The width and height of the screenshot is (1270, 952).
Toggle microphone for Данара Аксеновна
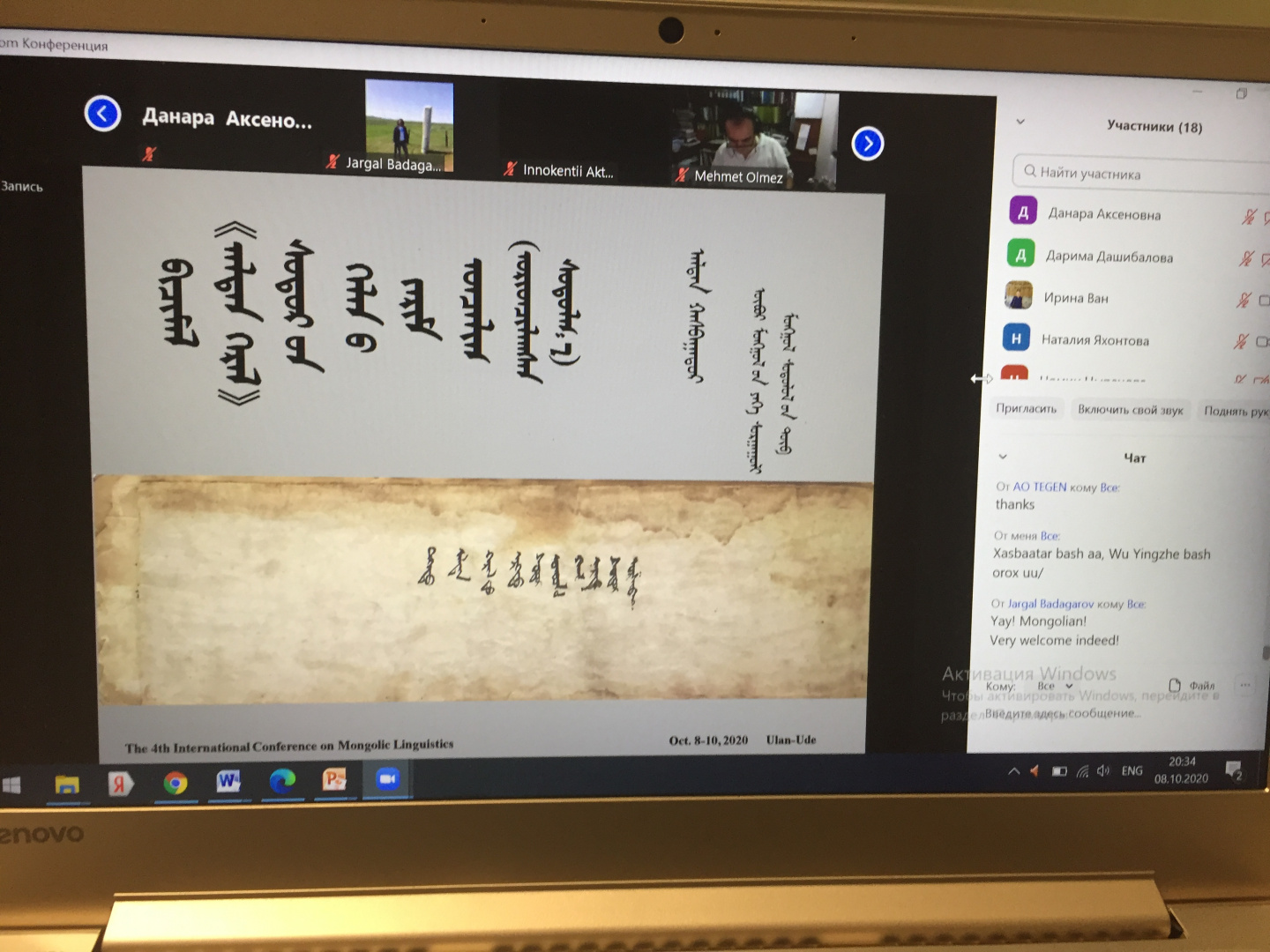pyautogui.click(x=1248, y=217)
